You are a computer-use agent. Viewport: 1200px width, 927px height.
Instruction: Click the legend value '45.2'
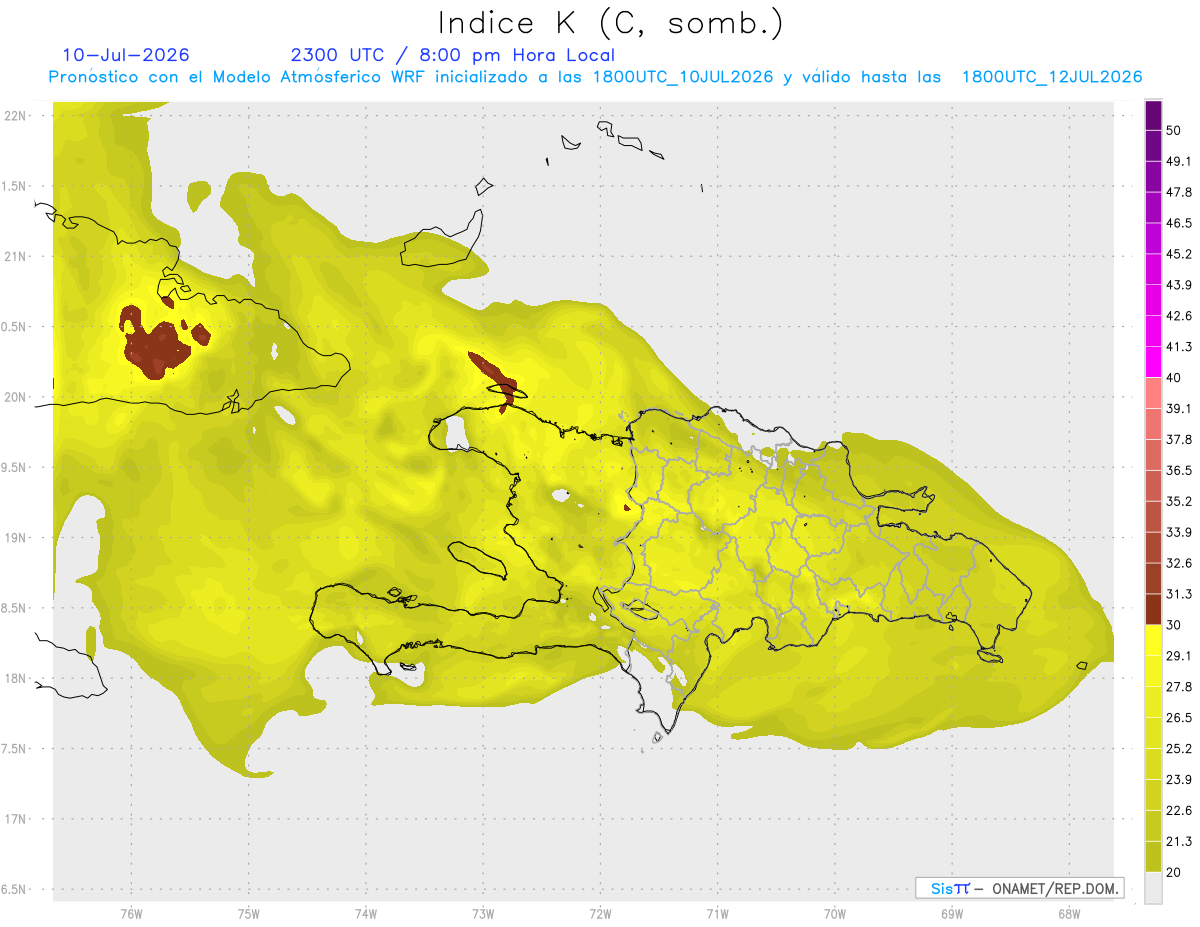(1179, 254)
